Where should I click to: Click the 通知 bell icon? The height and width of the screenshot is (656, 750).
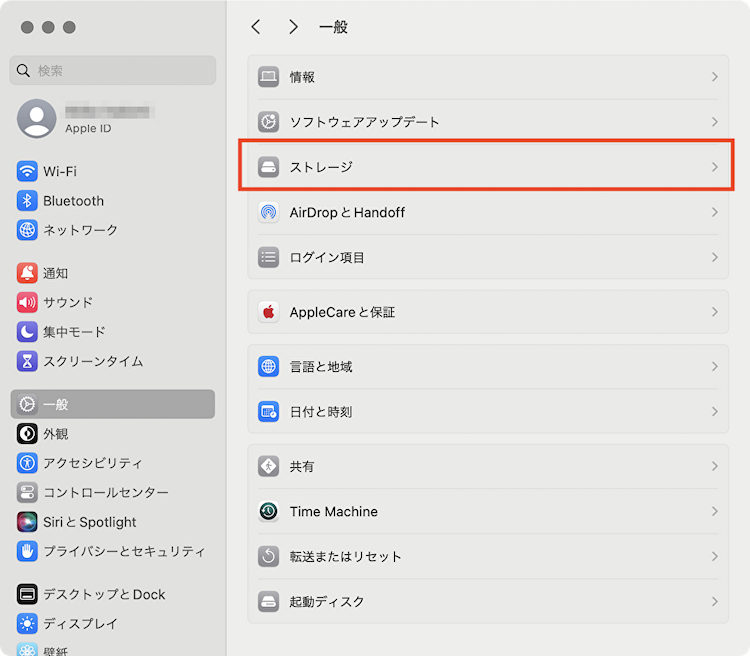point(27,273)
